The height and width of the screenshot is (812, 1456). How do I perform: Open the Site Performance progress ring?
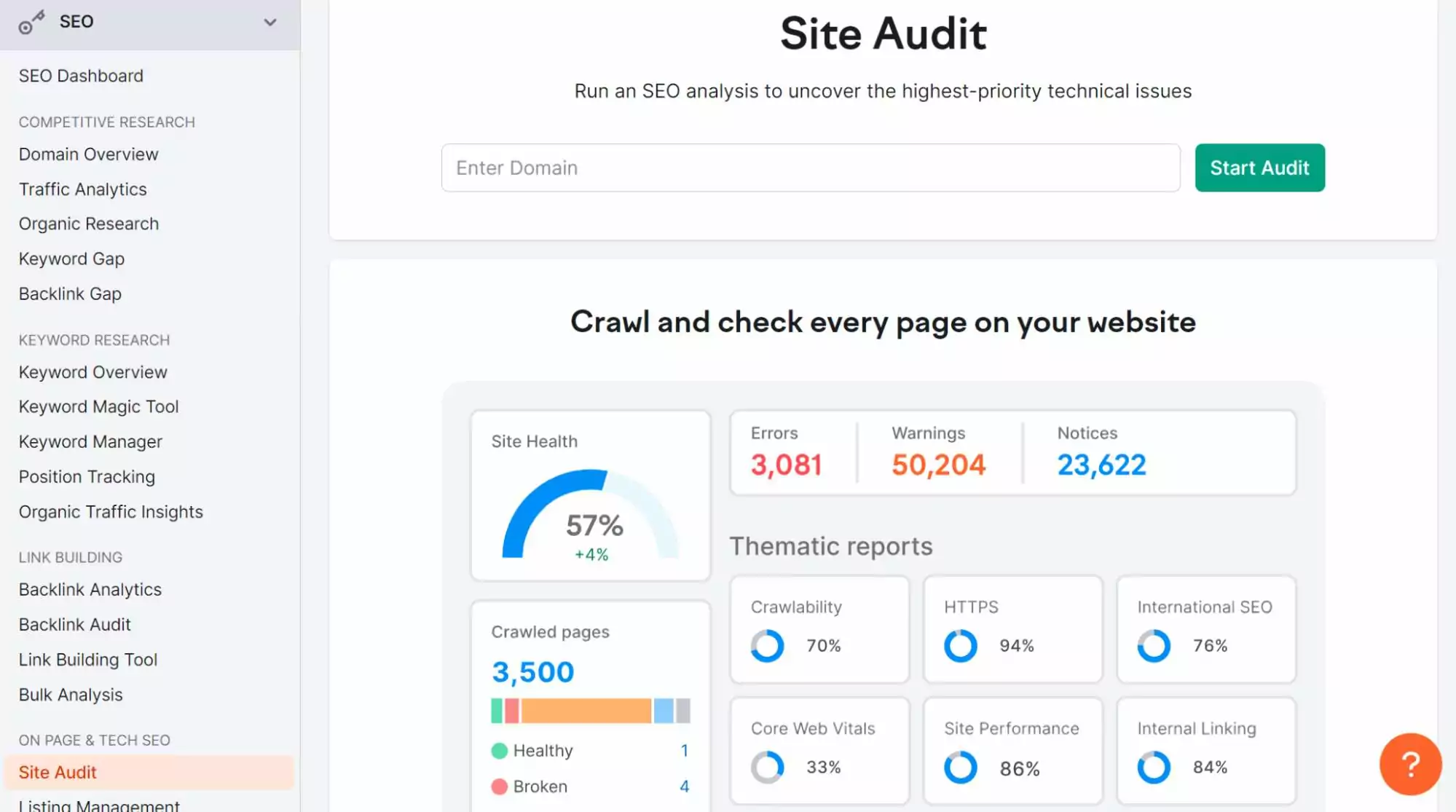pyautogui.click(x=959, y=767)
